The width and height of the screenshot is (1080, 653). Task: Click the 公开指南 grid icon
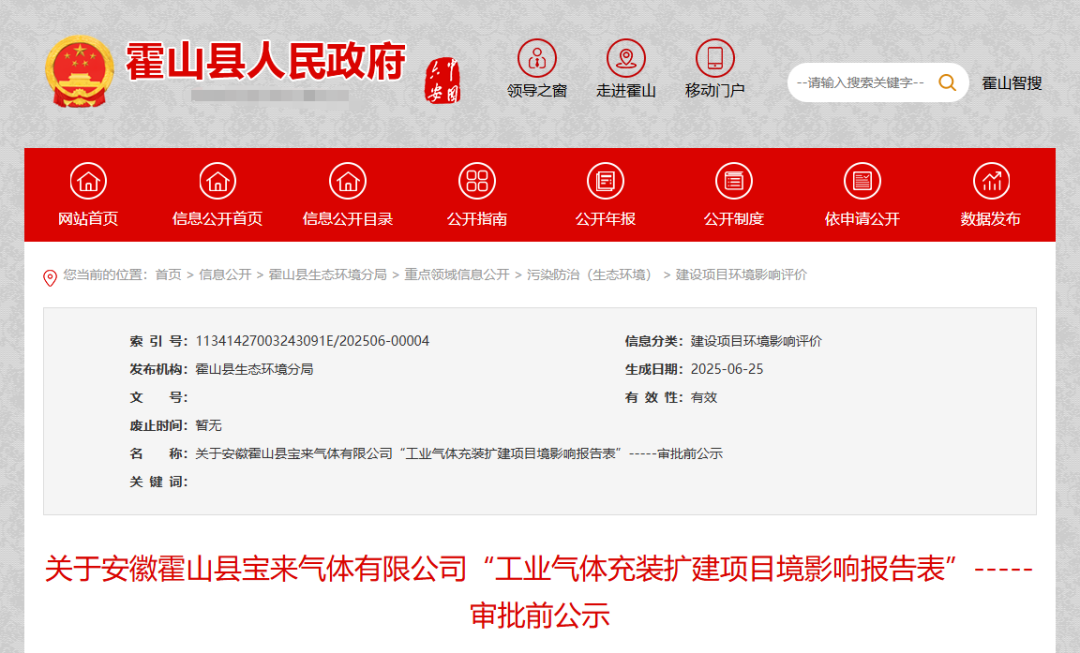click(x=477, y=181)
